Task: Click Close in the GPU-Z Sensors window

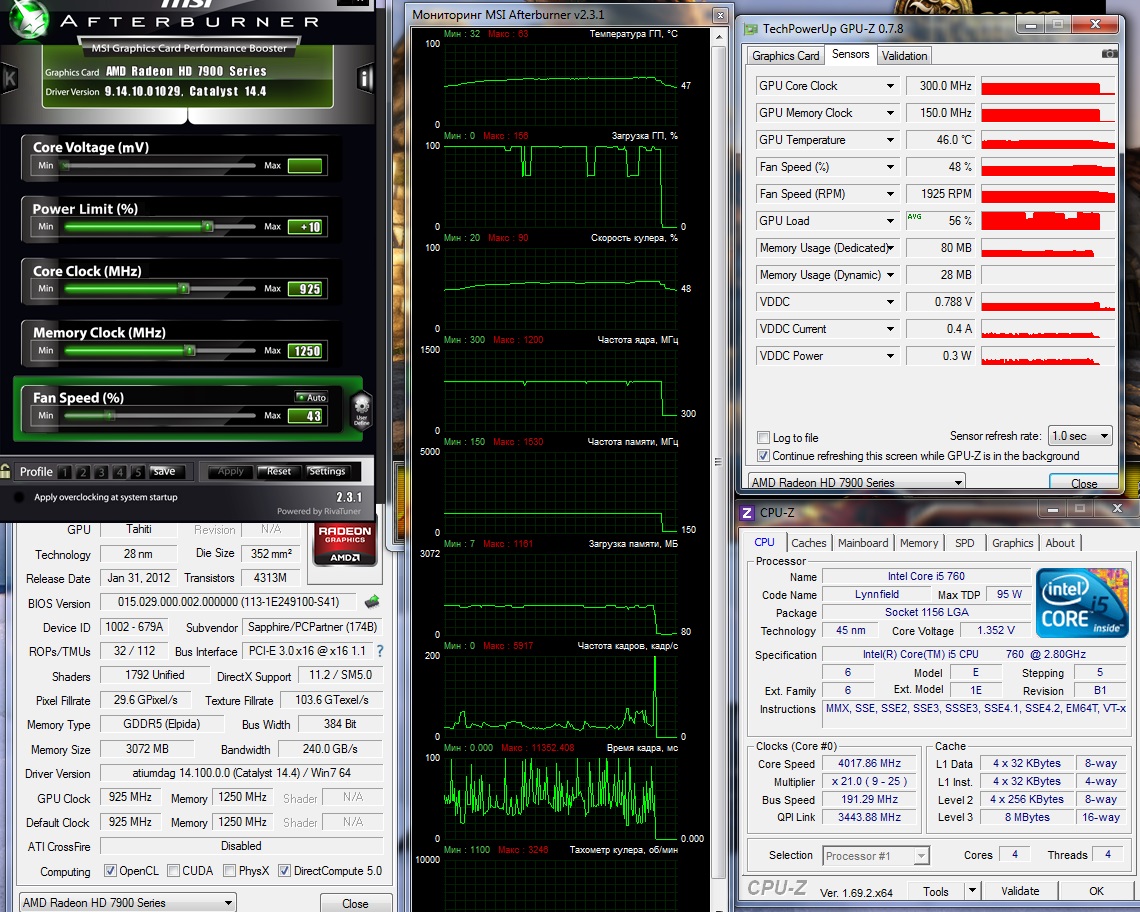Action: [1083, 482]
